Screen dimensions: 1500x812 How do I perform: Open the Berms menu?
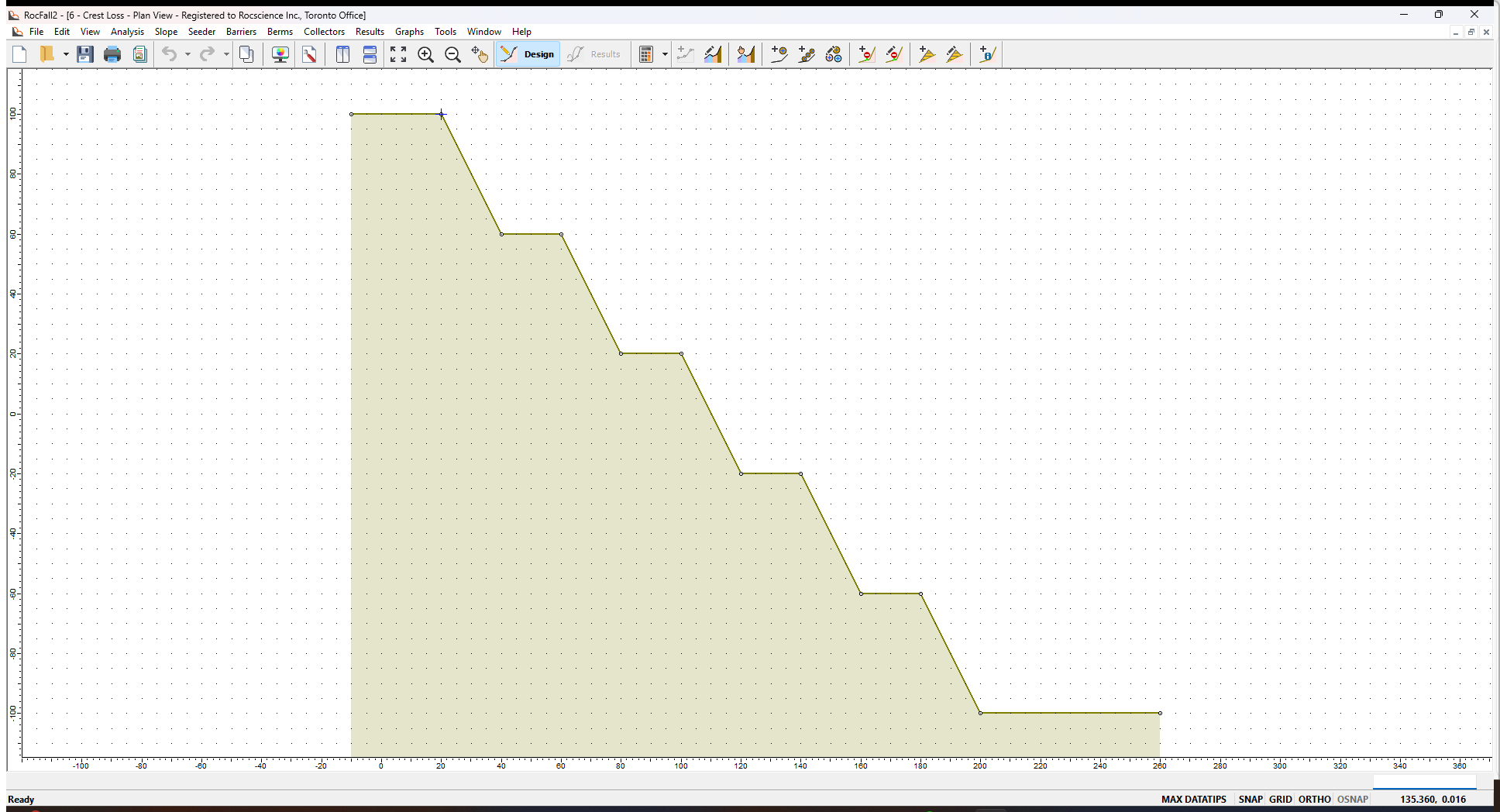click(280, 32)
